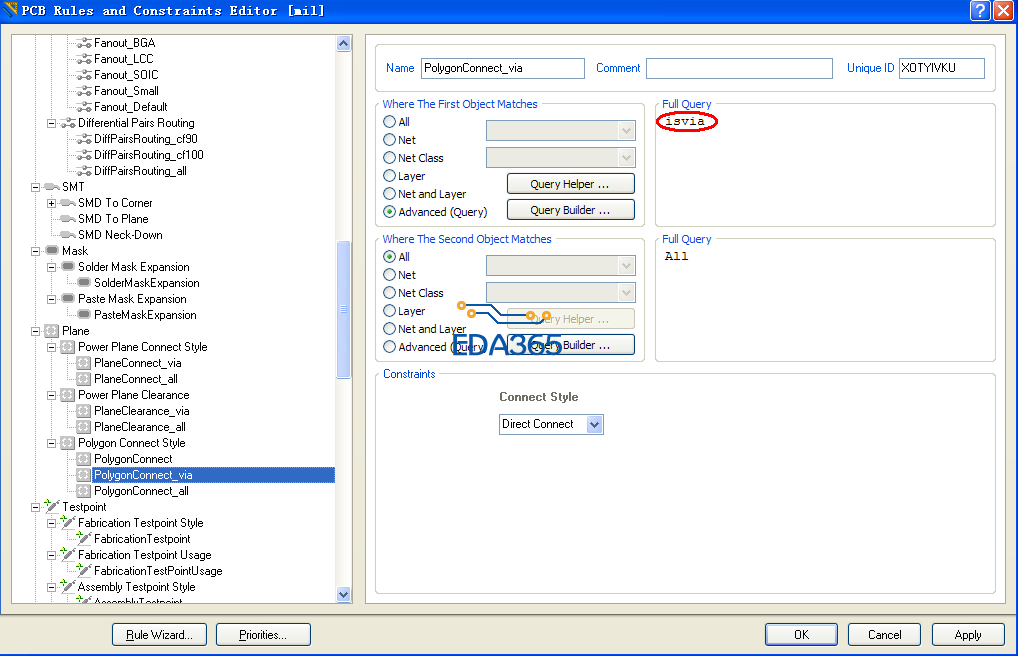Select Net for first object match
Screen dimensions: 1018x656
point(390,140)
